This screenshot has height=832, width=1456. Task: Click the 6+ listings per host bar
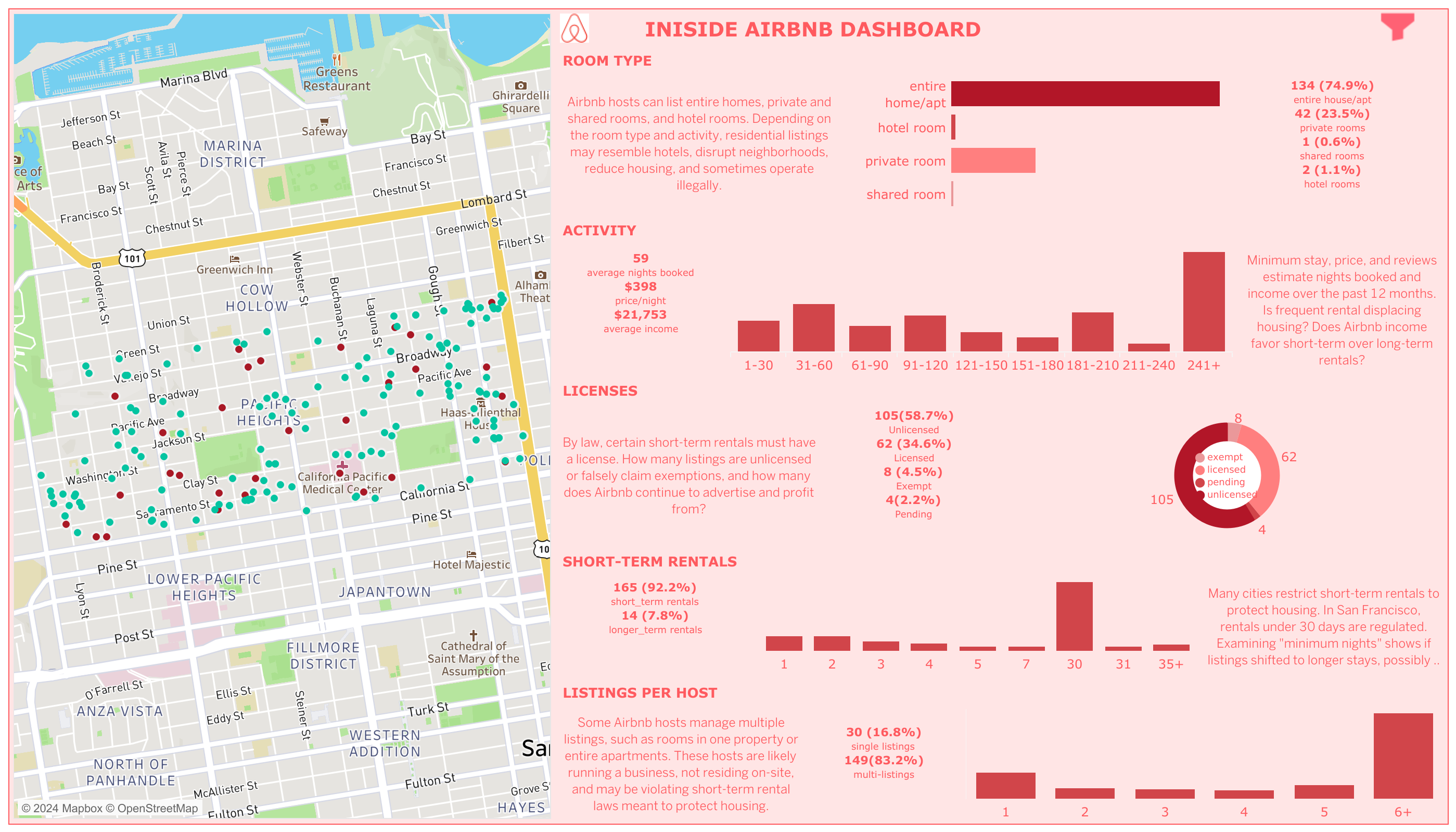(x=1402, y=755)
